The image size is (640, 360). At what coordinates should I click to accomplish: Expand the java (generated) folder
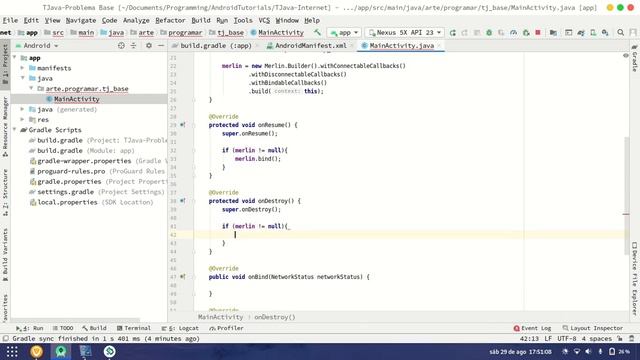tap(23, 109)
